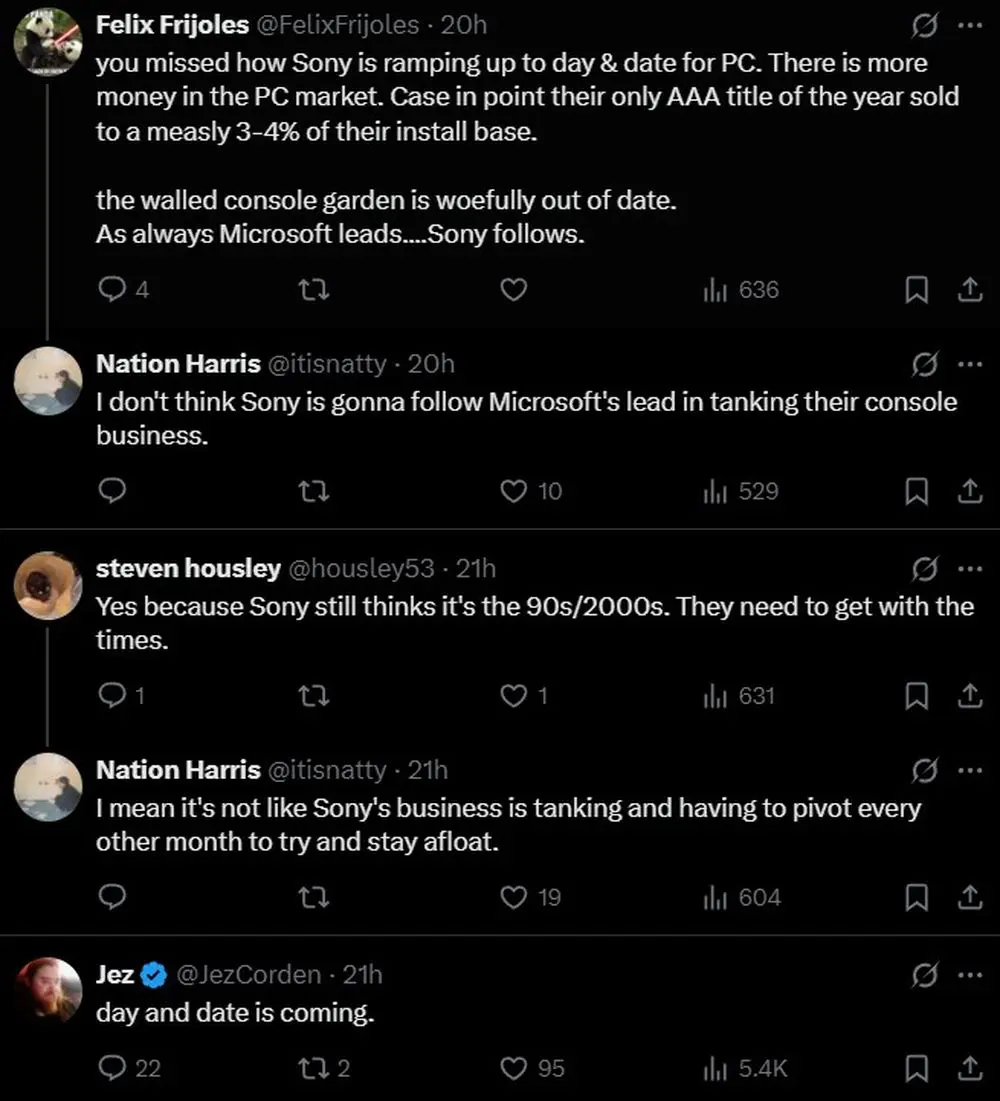Open Jez's profile via @JezCorden handle
1000x1101 pixels.
click(x=249, y=974)
